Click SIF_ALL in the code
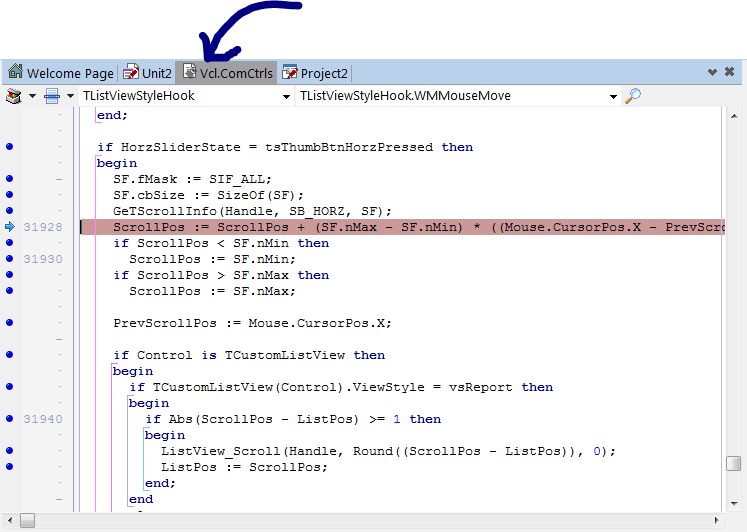This screenshot has height=532, width=747. click(236, 179)
